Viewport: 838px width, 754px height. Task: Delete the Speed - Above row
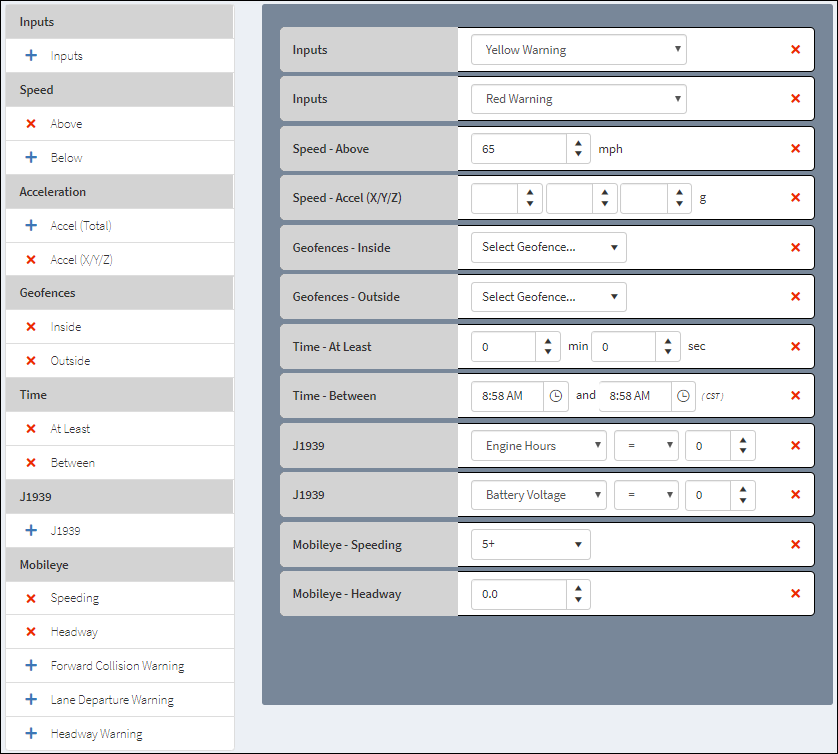[795, 148]
